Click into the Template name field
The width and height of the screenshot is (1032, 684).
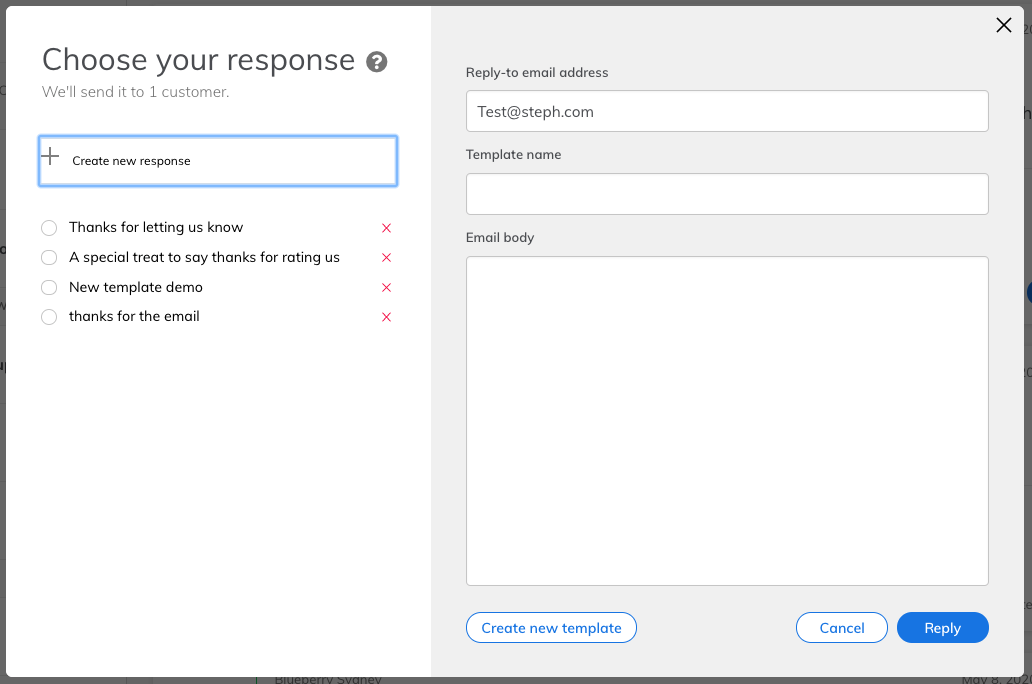(x=727, y=194)
